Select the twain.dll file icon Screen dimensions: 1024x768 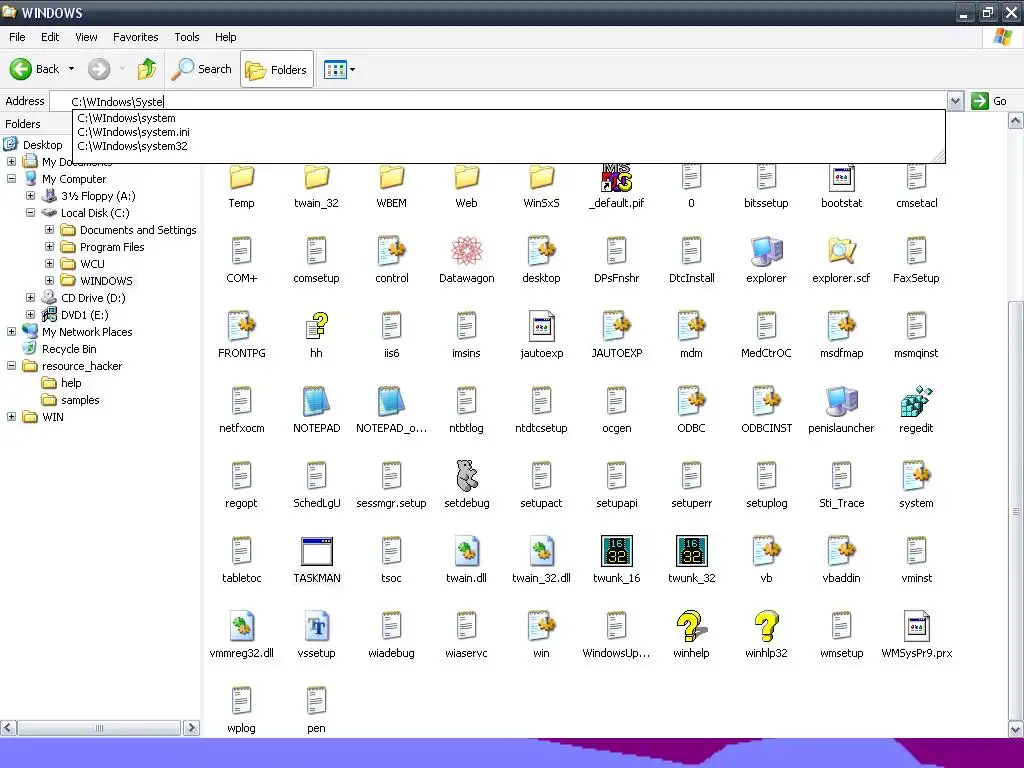point(466,551)
